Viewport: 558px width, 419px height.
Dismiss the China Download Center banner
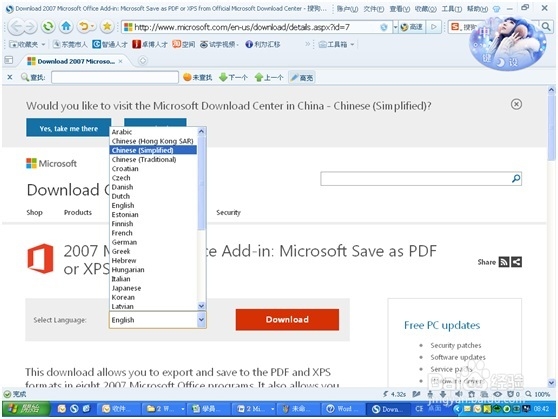pyautogui.click(x=516, y=104)
